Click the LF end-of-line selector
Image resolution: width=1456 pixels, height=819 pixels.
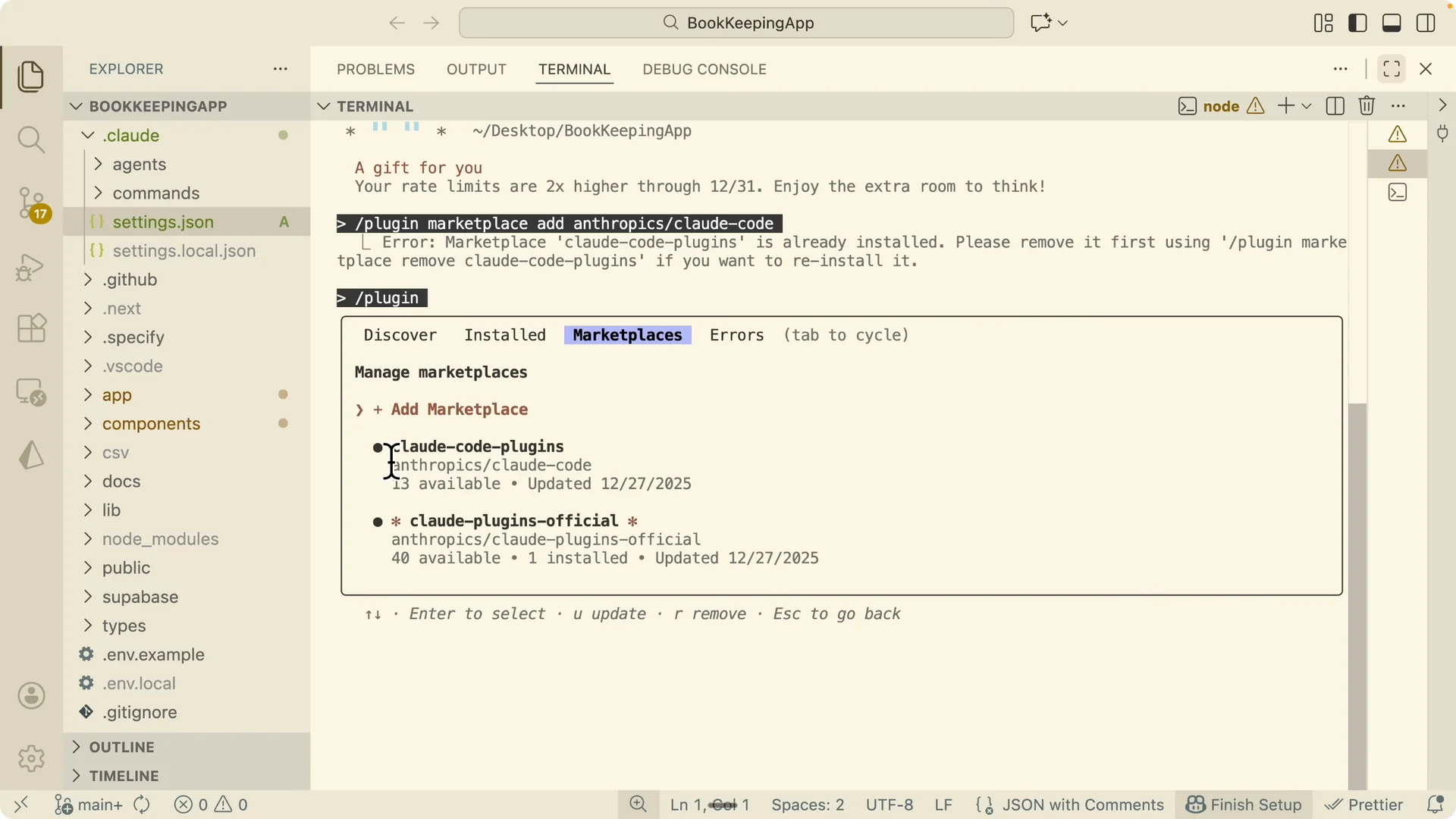[x=943, y=805]
